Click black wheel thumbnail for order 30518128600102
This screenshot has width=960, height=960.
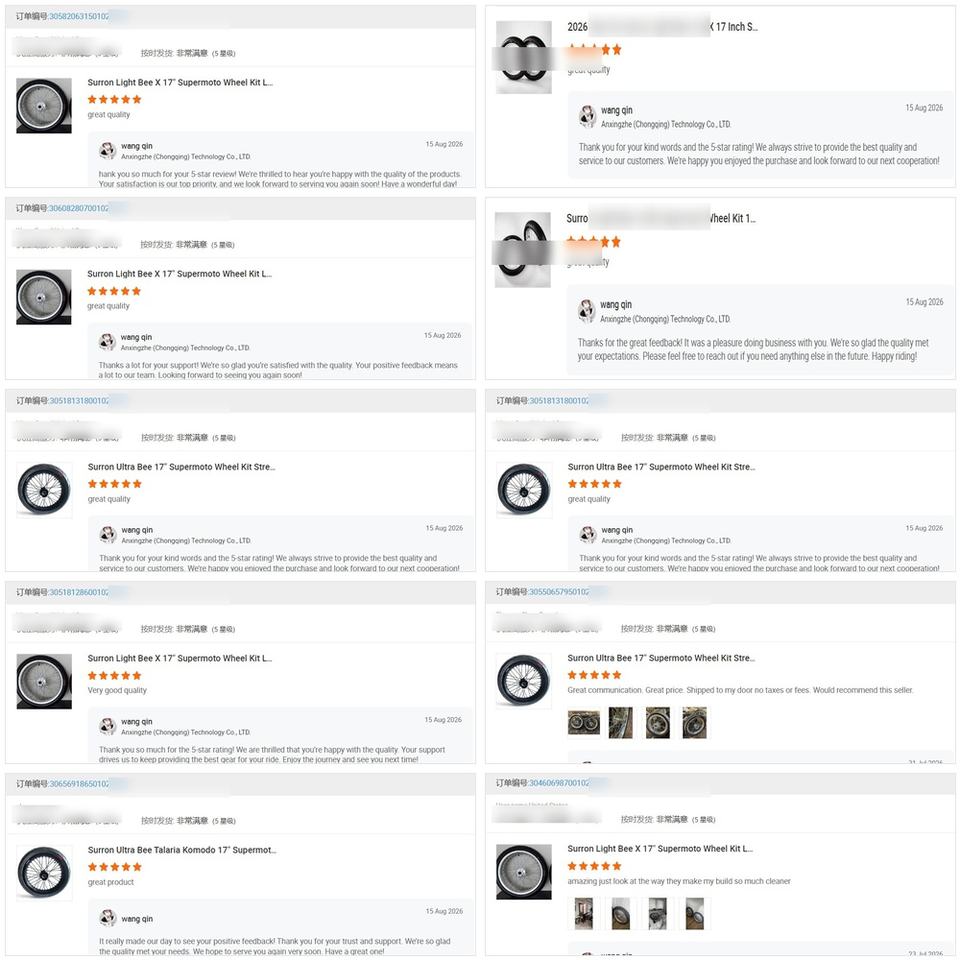43,681
